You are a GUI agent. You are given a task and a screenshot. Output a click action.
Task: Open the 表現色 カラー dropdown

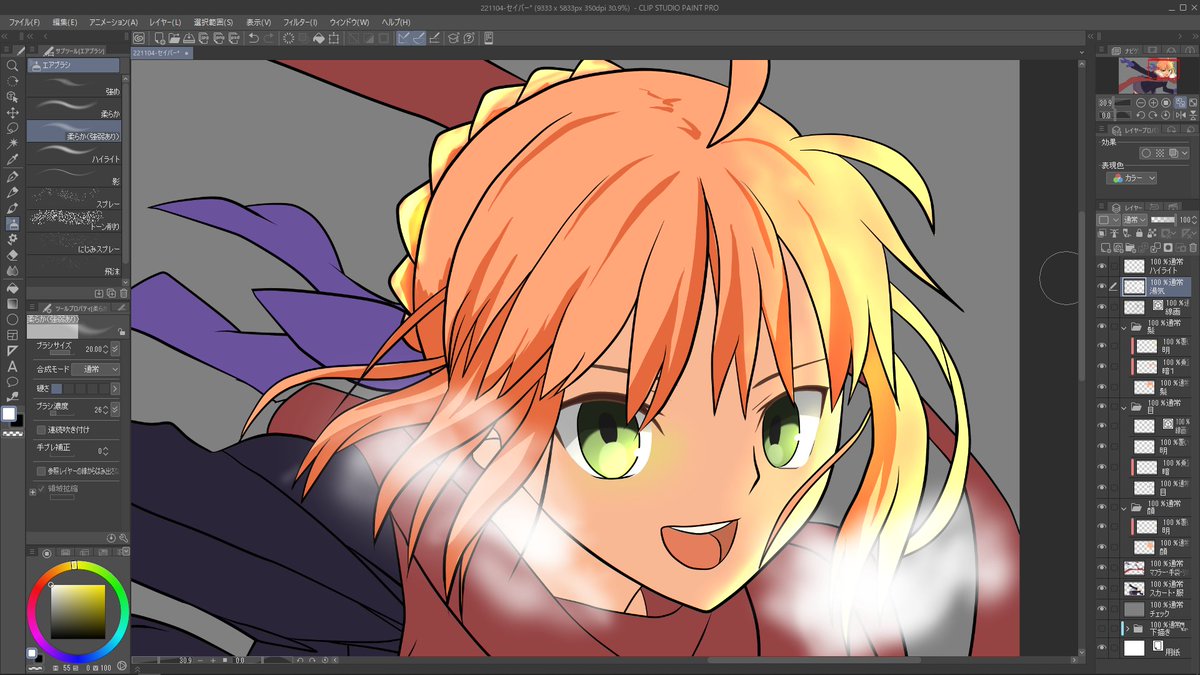[x=1132, y=178]
